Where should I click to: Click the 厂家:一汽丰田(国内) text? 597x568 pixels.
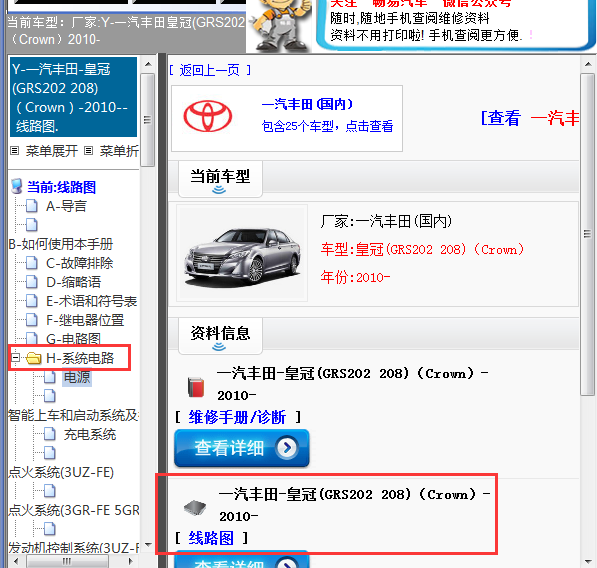[386, 221]
